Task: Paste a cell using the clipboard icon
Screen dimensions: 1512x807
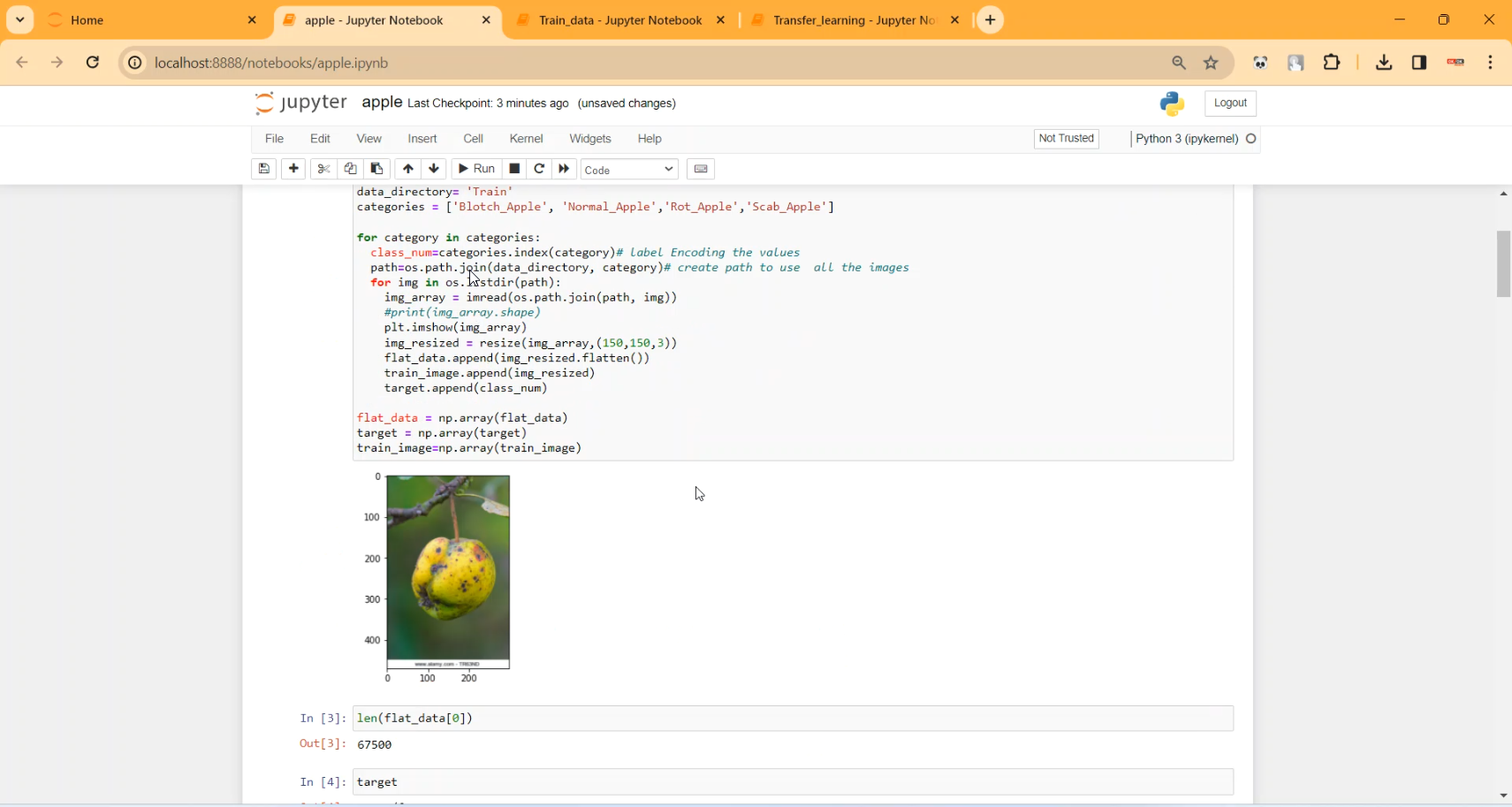Action: coord(376,169)
